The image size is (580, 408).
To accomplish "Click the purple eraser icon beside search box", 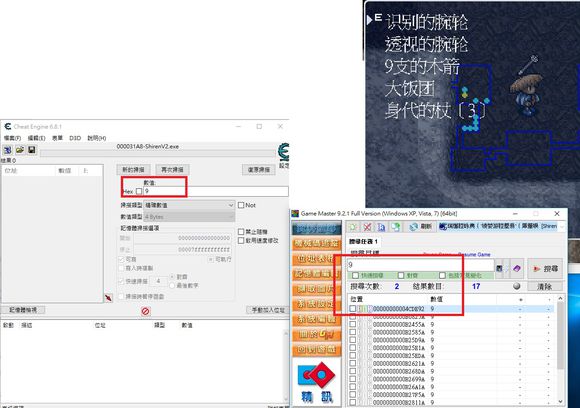I will click(516, 268).
